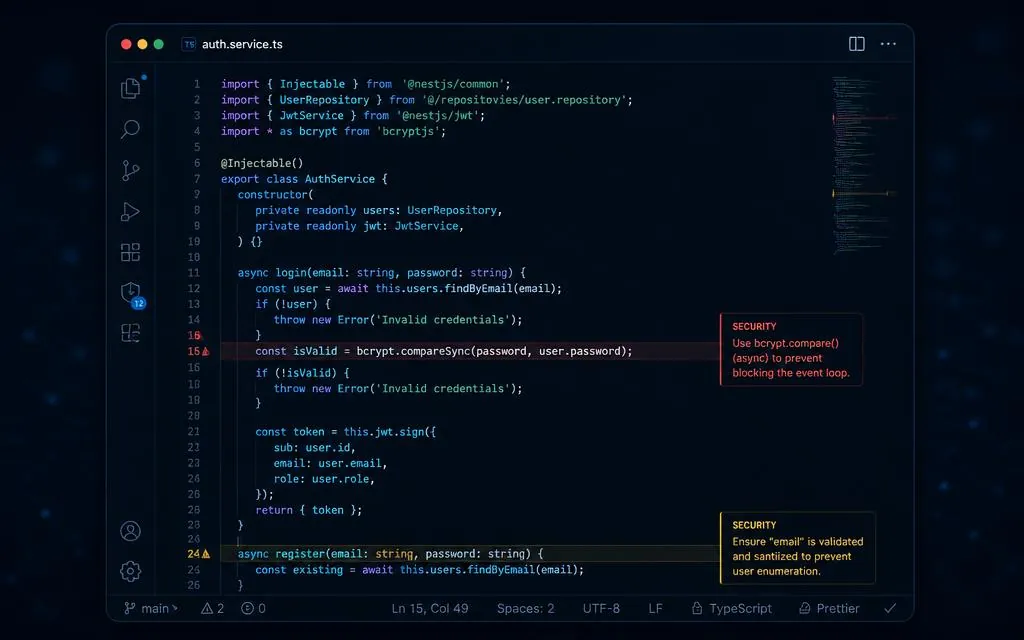Click the TS file type icon in tab
Image resolution: width=1024 pixels, height=640 pixels.
(189, 44)
